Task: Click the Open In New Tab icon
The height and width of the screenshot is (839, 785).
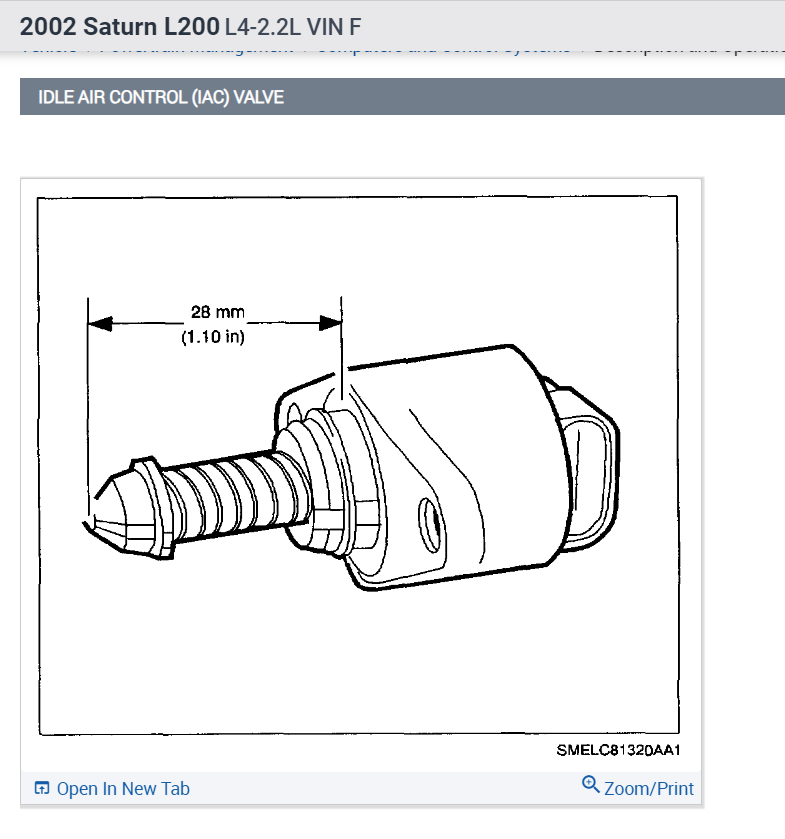Action: click(x=42, y=788)
